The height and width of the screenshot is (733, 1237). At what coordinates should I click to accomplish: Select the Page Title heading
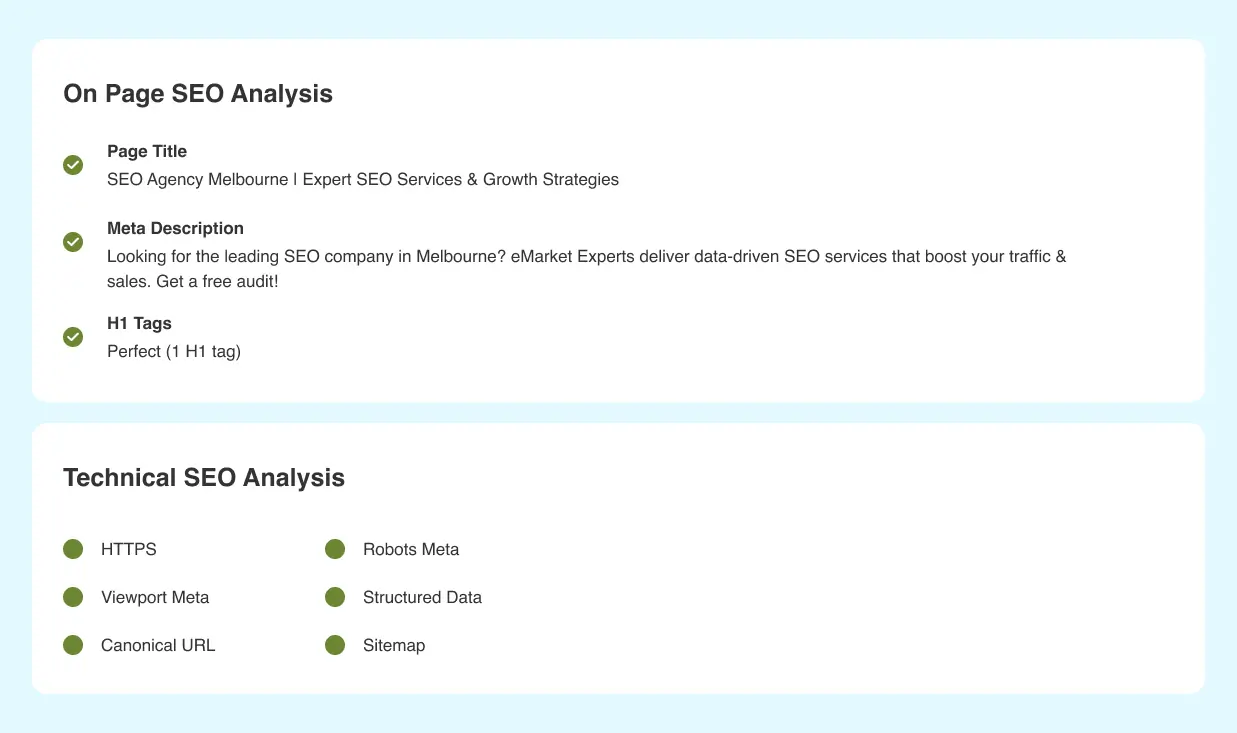[x=147, y=151]
